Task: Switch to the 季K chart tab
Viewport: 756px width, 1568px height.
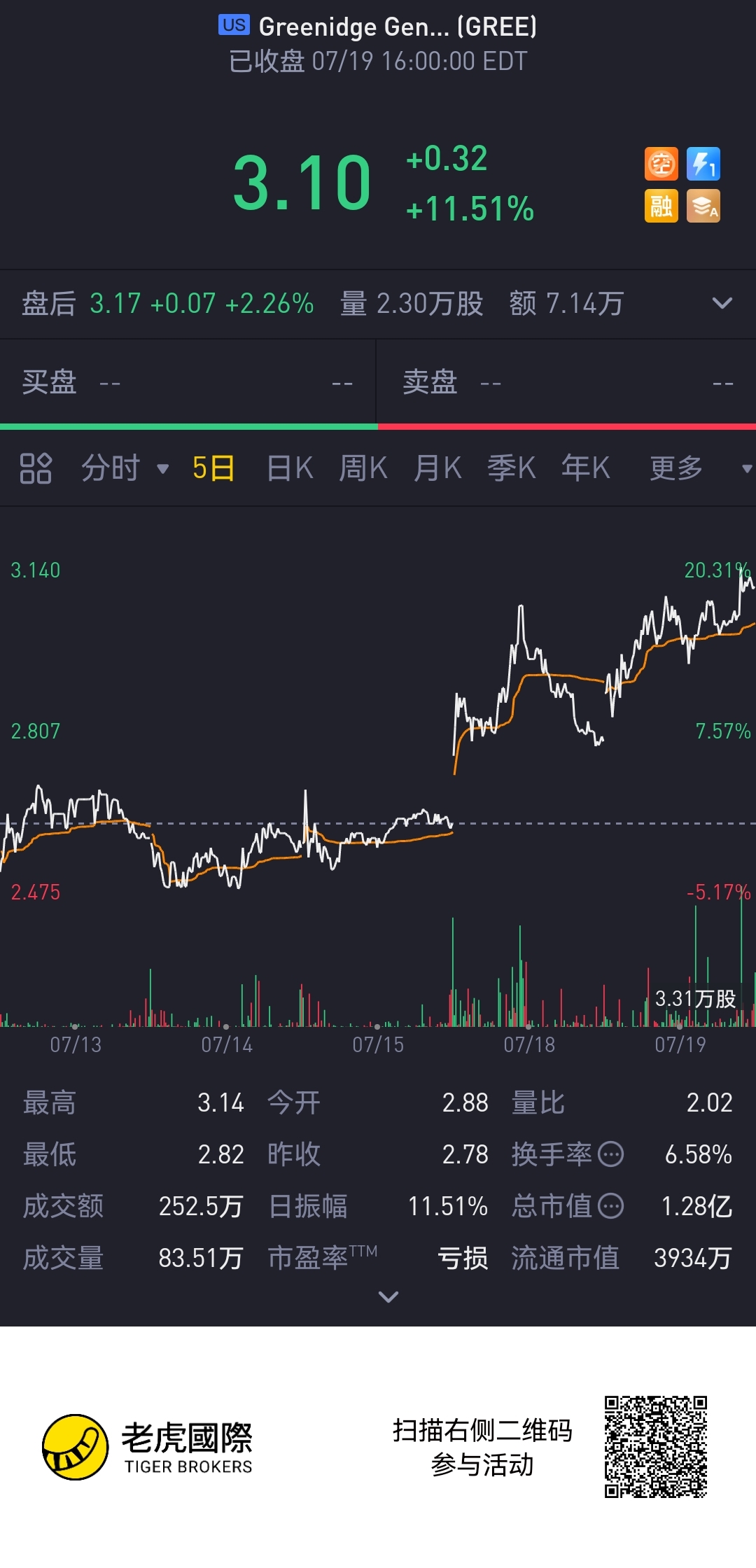Action: [x=512, y=468]
